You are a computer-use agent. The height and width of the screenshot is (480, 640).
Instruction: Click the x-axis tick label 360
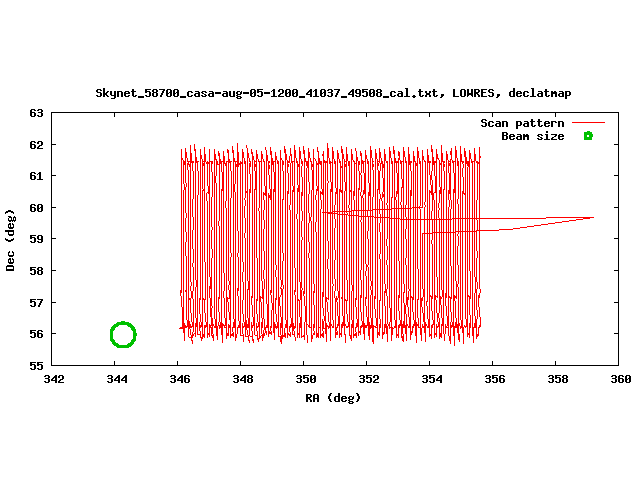point(621,380)
